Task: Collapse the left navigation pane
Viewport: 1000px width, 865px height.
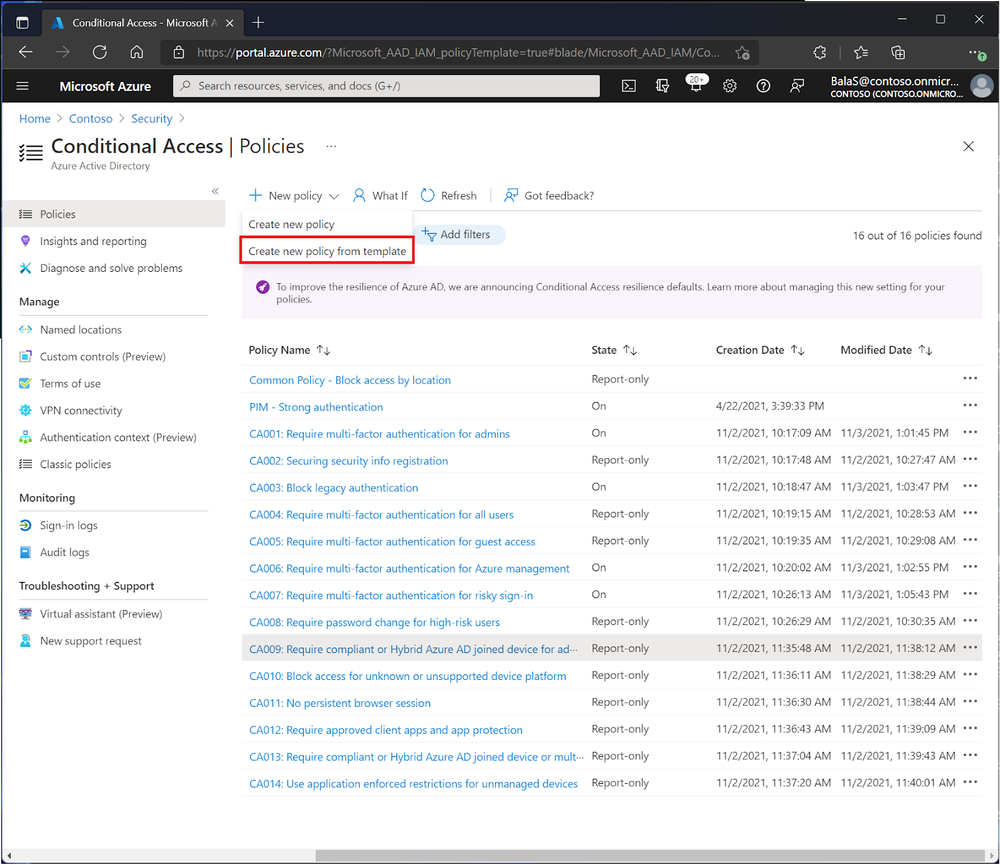Action: [x=215, y=190]
